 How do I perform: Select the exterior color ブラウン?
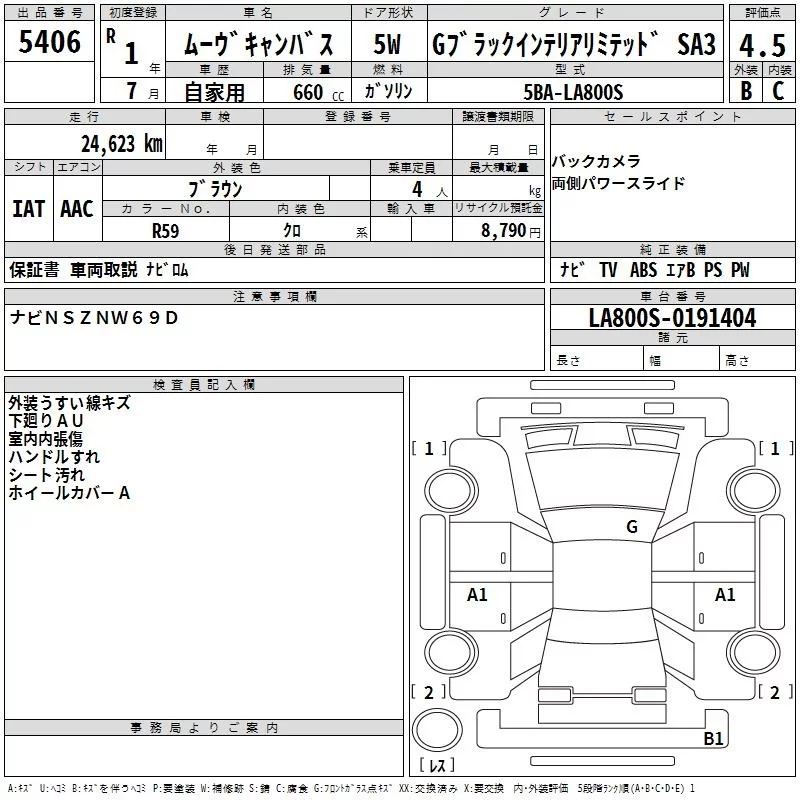[x=215, y=189]
